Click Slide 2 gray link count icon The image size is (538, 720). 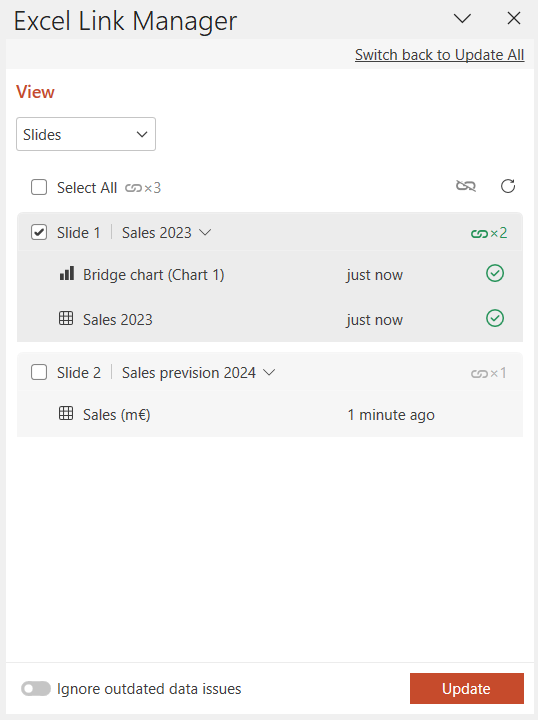coord(489,373)
